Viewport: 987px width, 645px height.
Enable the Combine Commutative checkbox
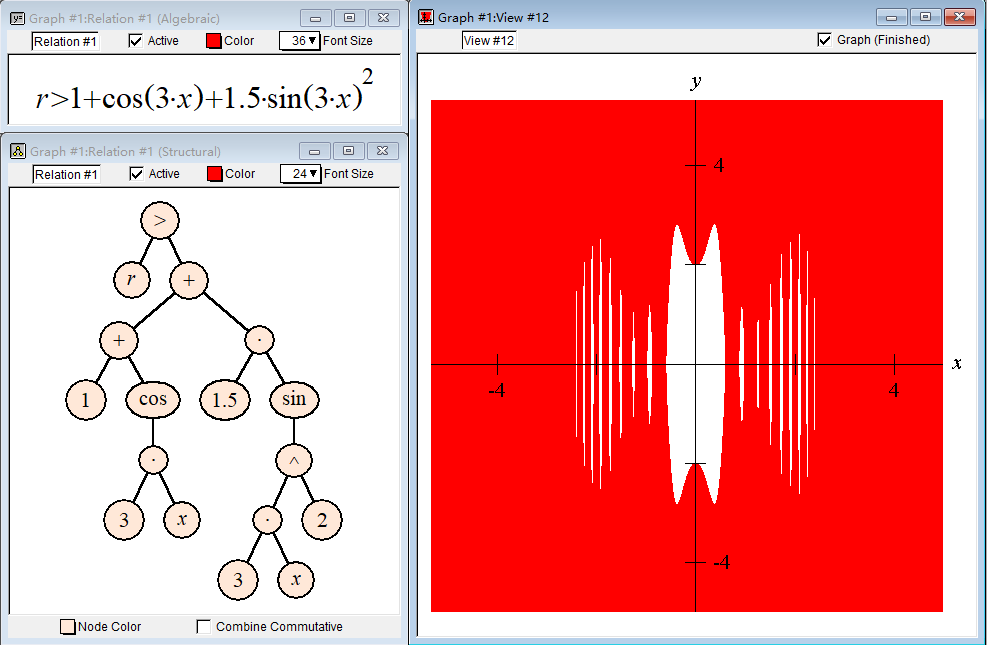(x=203, y=627)
